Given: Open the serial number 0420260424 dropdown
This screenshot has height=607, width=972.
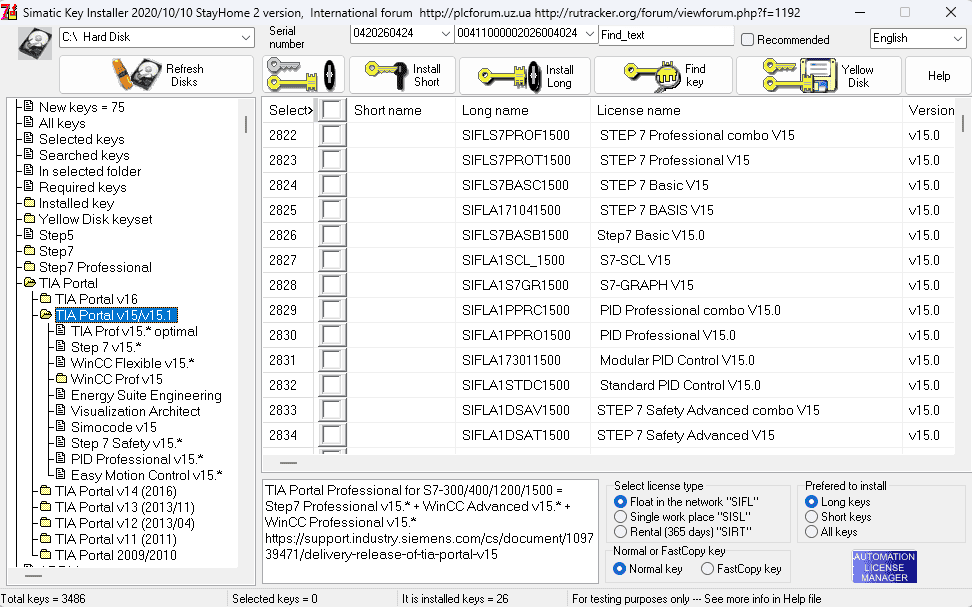Looking at the screenshot, I should pyautogui.click(x=443, y=34).
